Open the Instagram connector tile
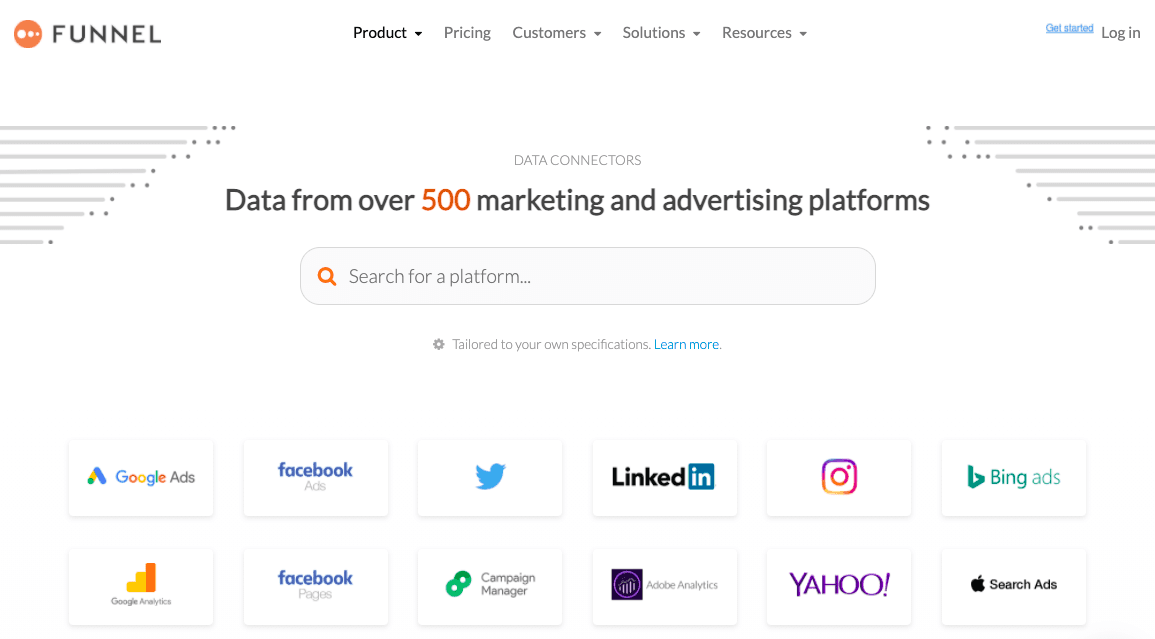The height and width of the screenshot is (639, 1155). pos(838,477)
